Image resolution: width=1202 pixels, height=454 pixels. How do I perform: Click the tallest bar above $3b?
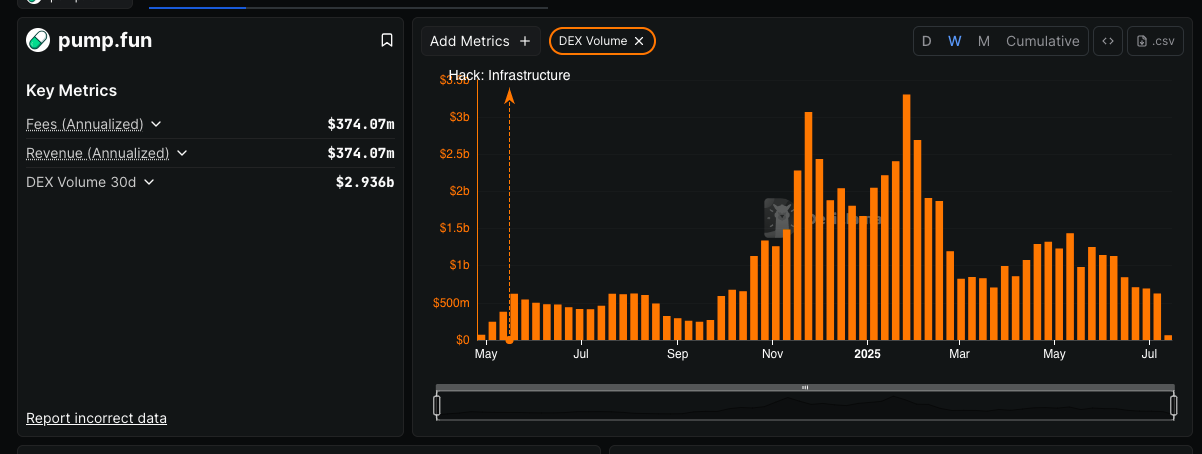point(906,217)
